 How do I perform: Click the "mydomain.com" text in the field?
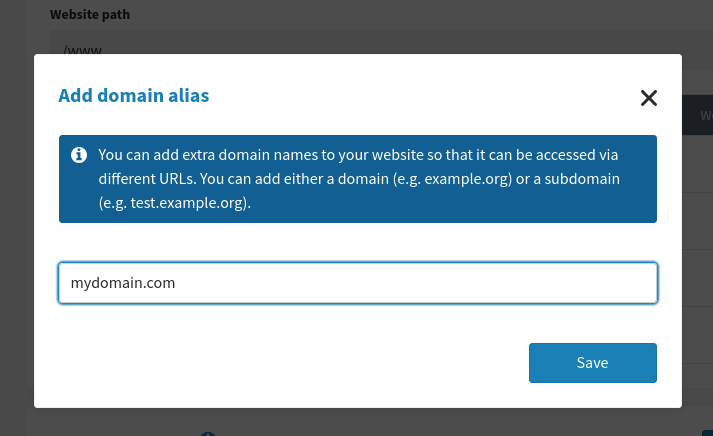[x=122, y=283]
